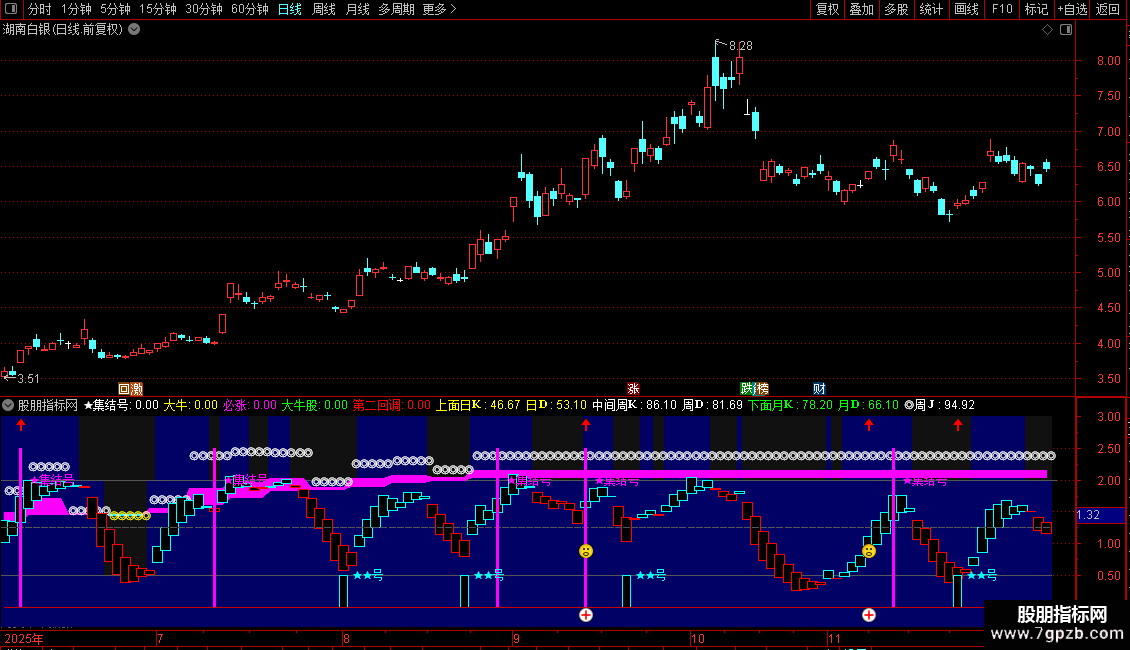Click the green 跌榜 event marker
Viewport: 1130px width, 650px height.
755,389
